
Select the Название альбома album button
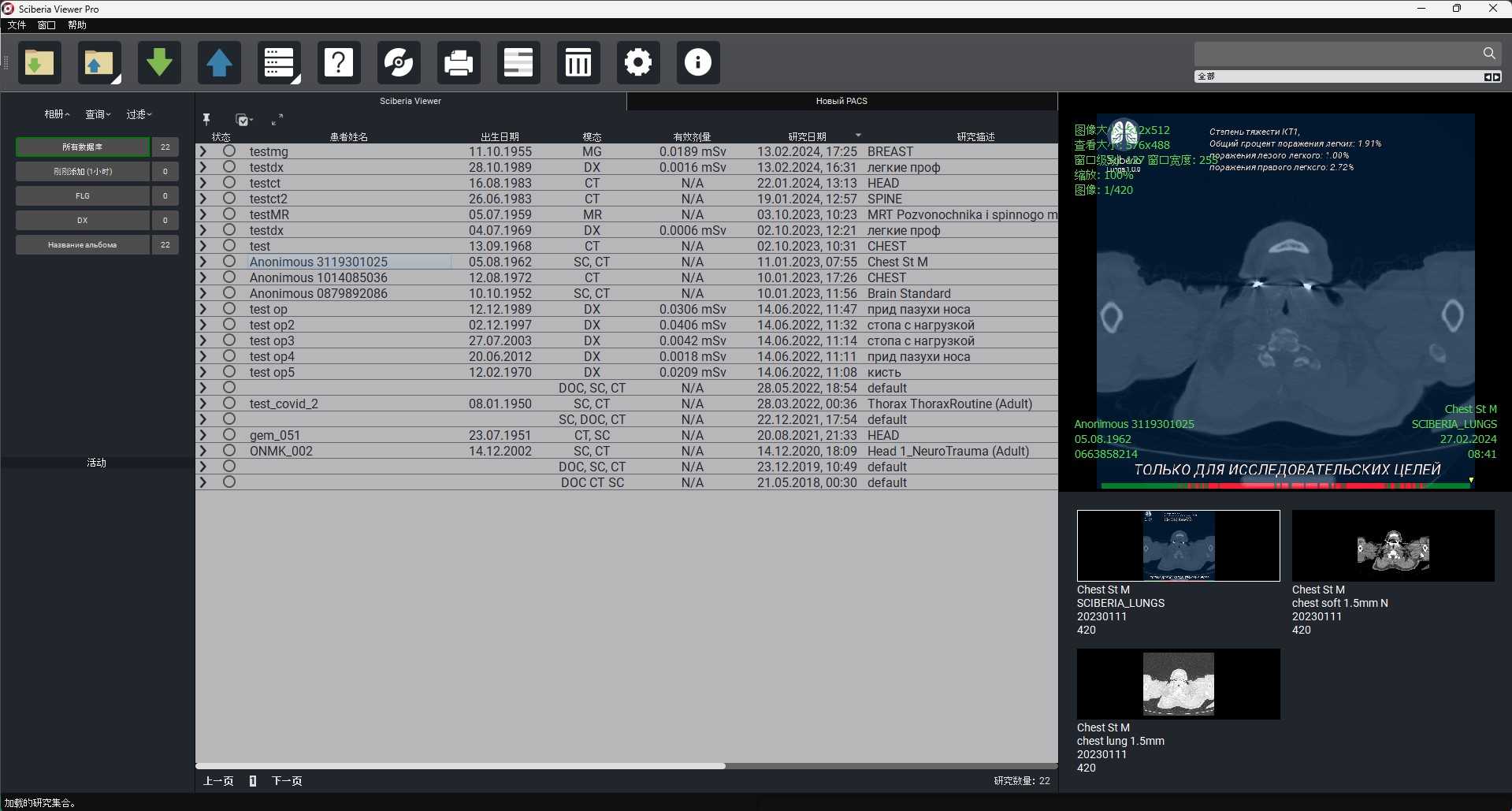click(83, 244)
